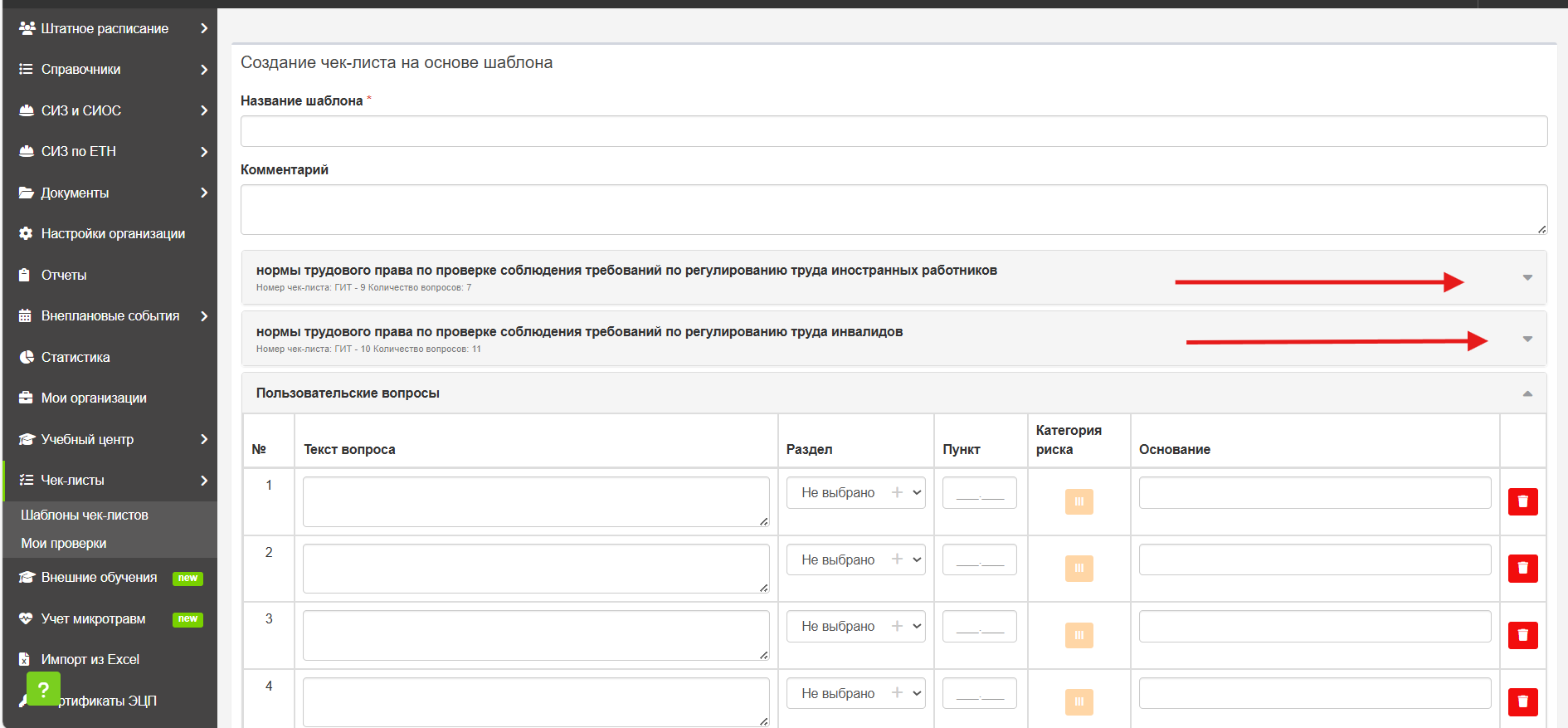Screen dimensions: 1568x728
Task: Set risk category III swatch in row 2
Action: pyautogui.click(x=1079, y=569)
